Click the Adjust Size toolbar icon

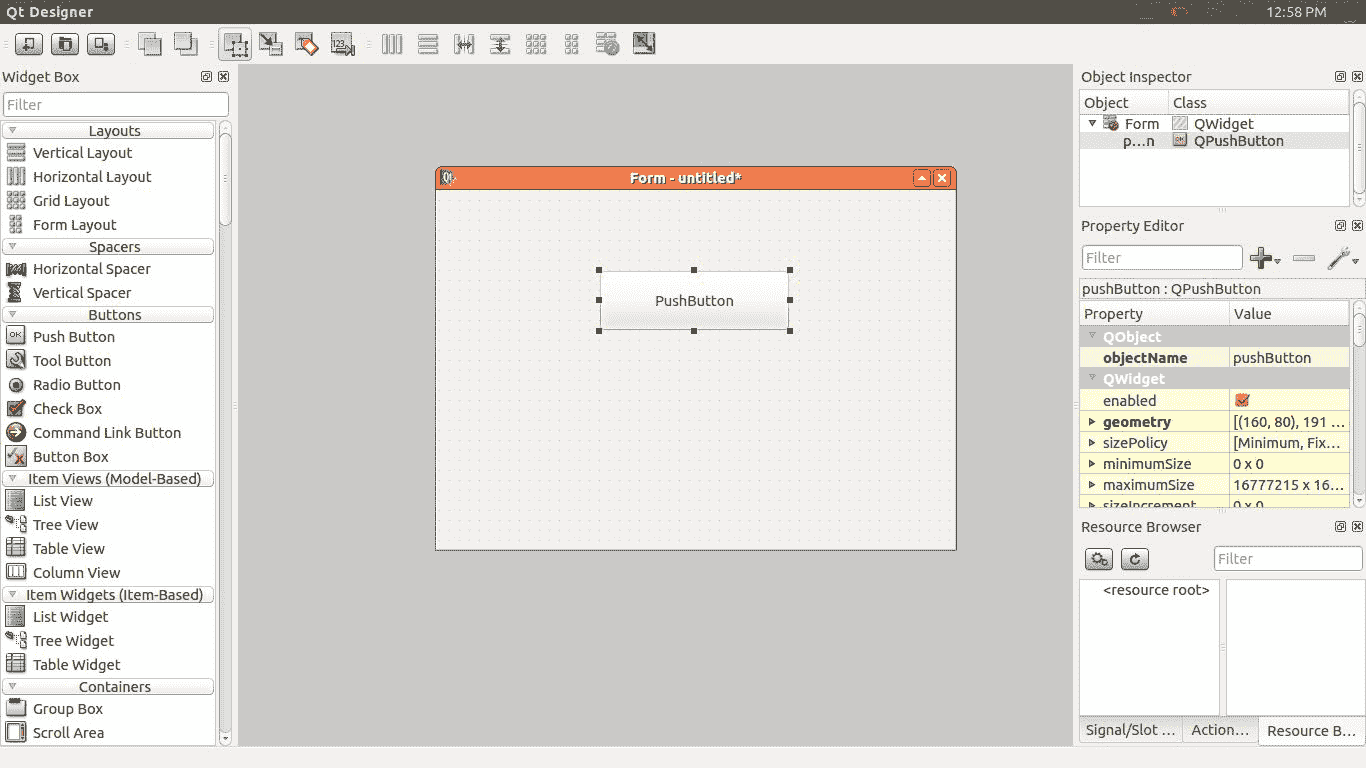tap(644, 44)
